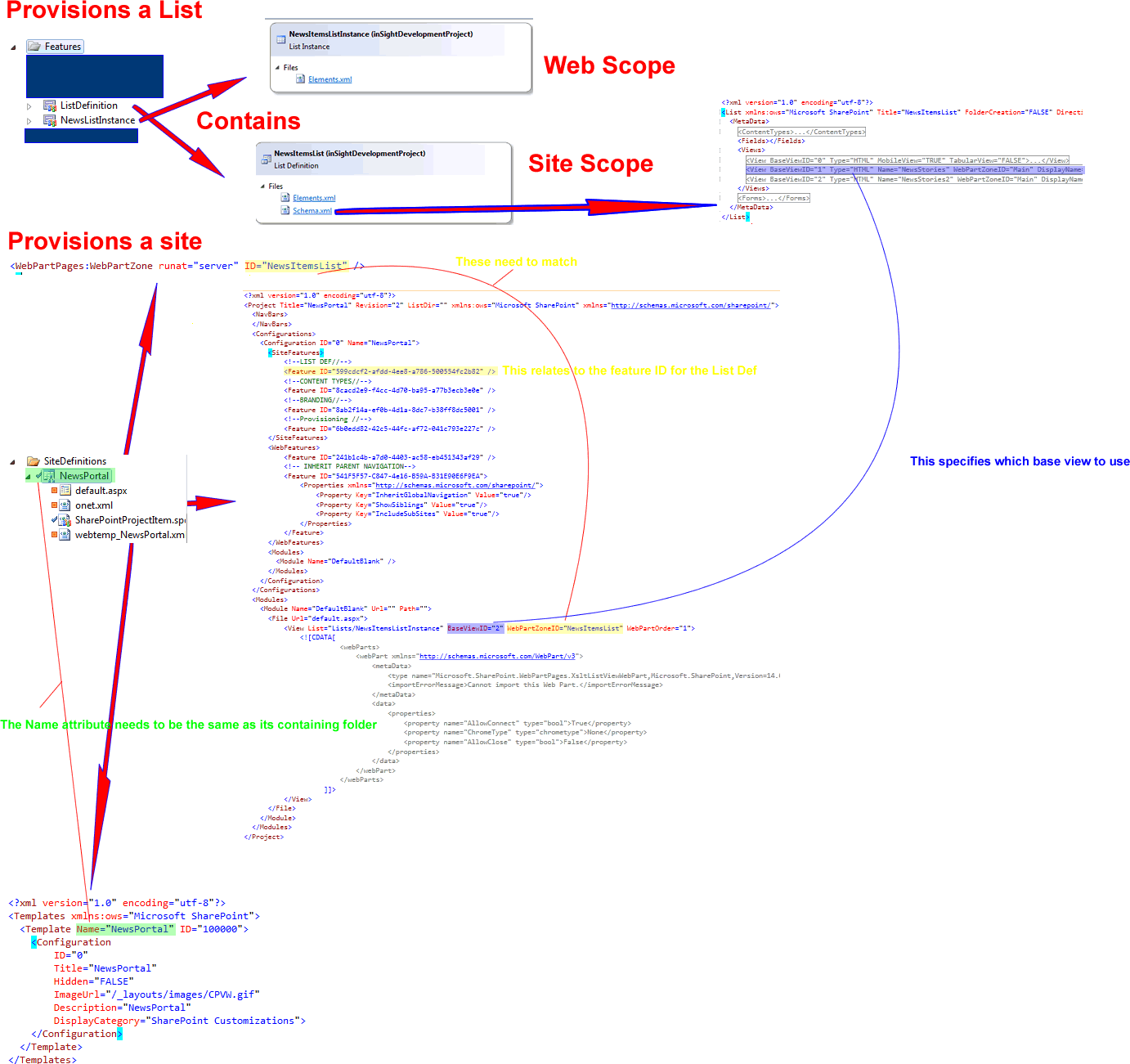This screenshot has height=1064, width=1130.
Task: Click the ShowSiblings property line
Action: [401, 505]
